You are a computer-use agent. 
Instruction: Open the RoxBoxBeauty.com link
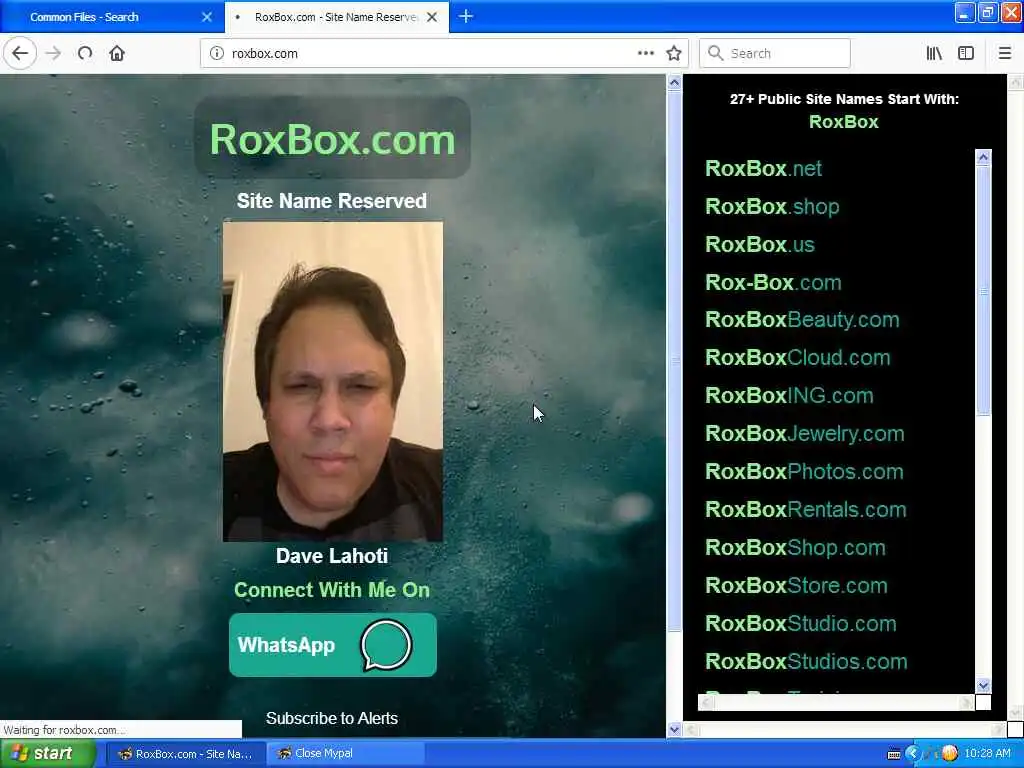(803, 319)
